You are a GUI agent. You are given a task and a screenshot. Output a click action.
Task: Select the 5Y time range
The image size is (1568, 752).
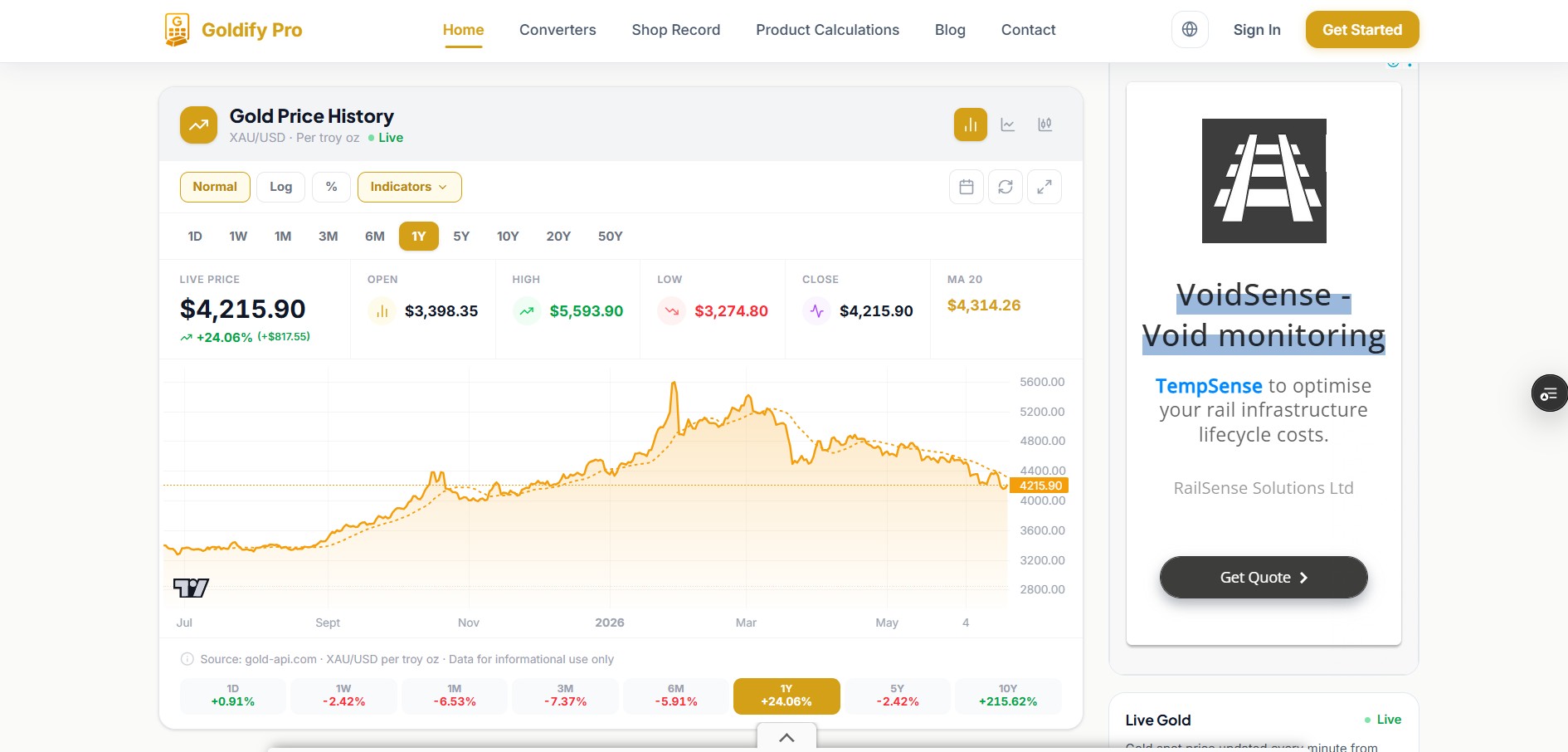(461, 237)
